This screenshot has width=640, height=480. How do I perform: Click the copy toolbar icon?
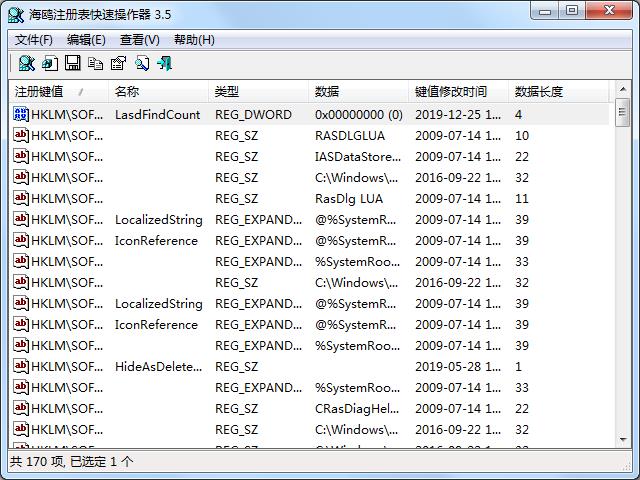click(x=95, y=64)
